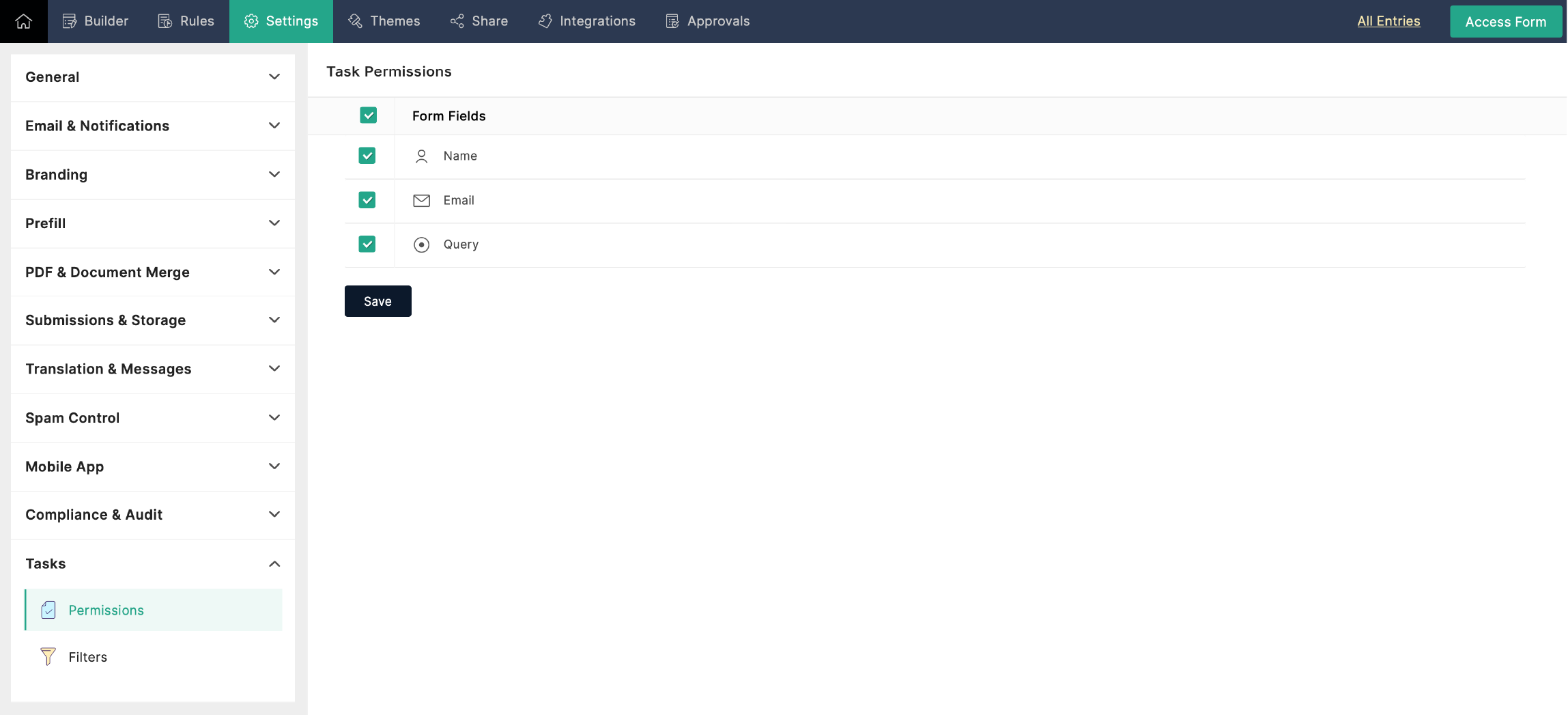
Task: Click the person icon beside Name
Action: [422, 156]
